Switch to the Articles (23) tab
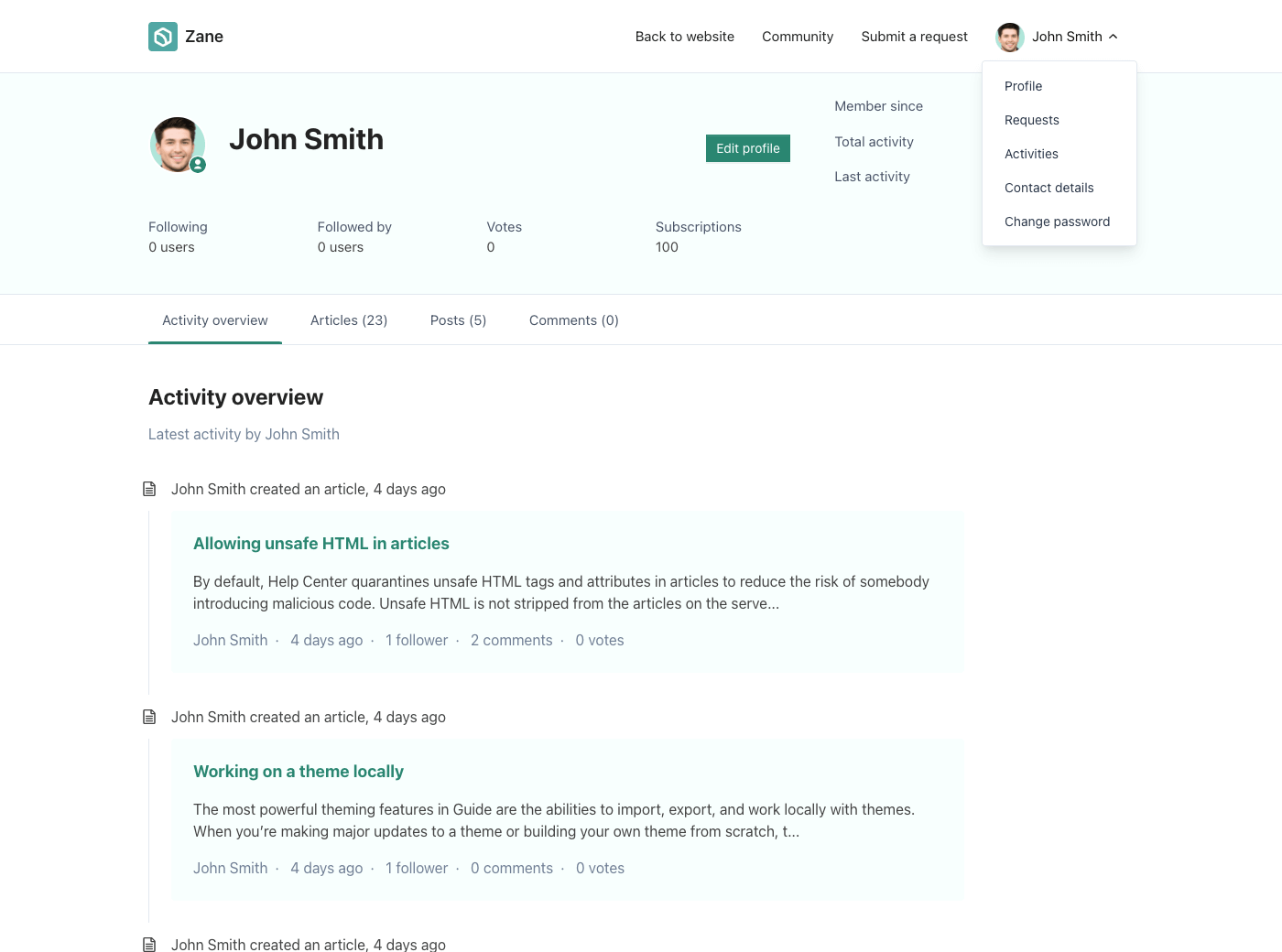1282x952 pixels. coord(349,320)
